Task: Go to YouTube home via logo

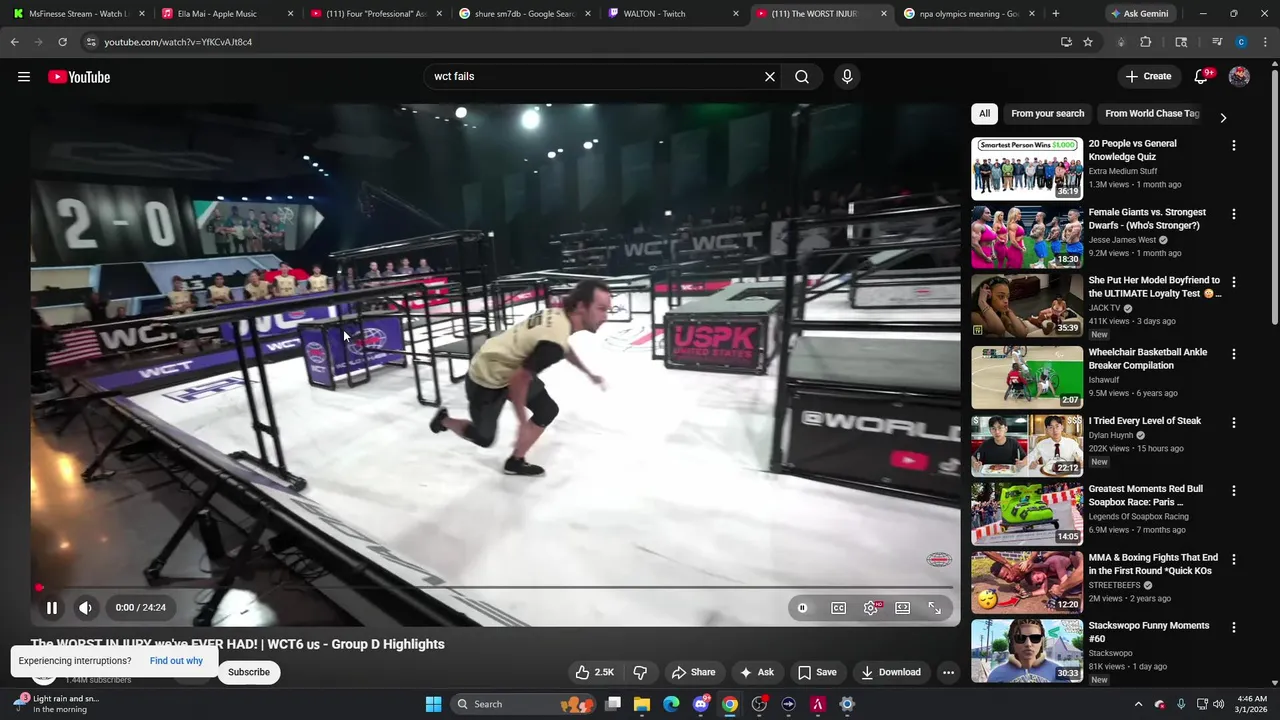Action: point(79,77)
